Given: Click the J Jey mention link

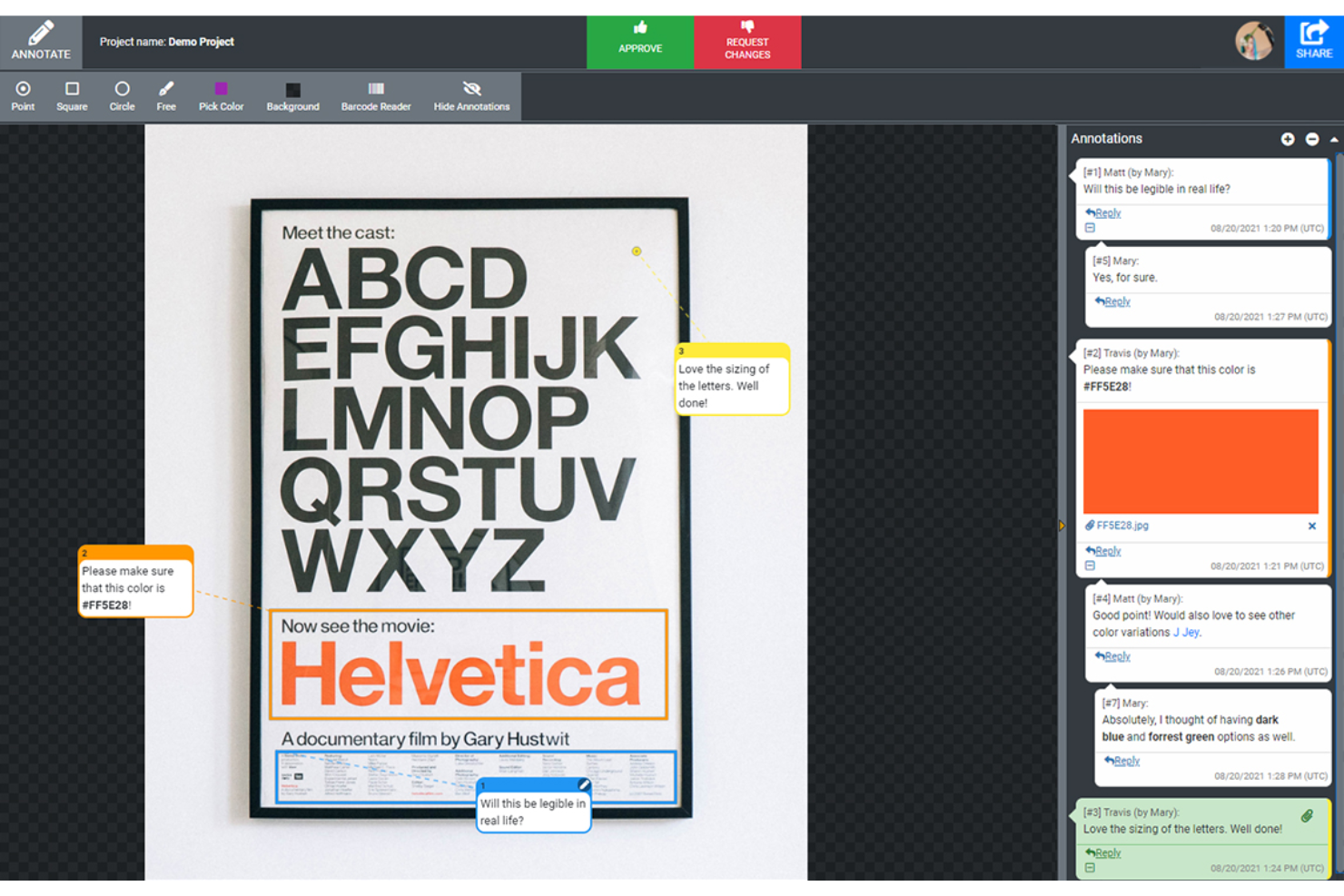Looking at the screenshot, I should [1186, 633].
